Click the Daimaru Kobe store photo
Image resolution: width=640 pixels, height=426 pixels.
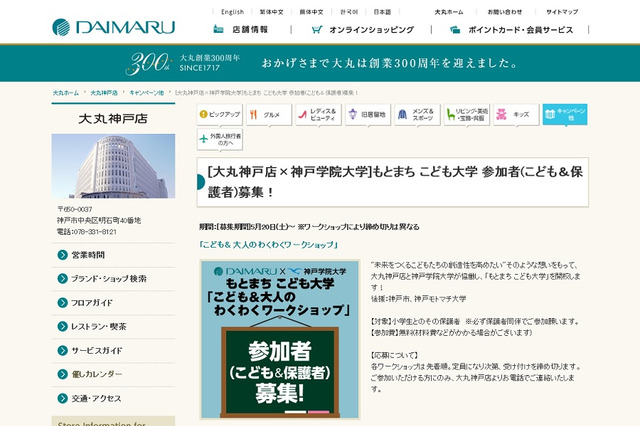coord(113,166)
